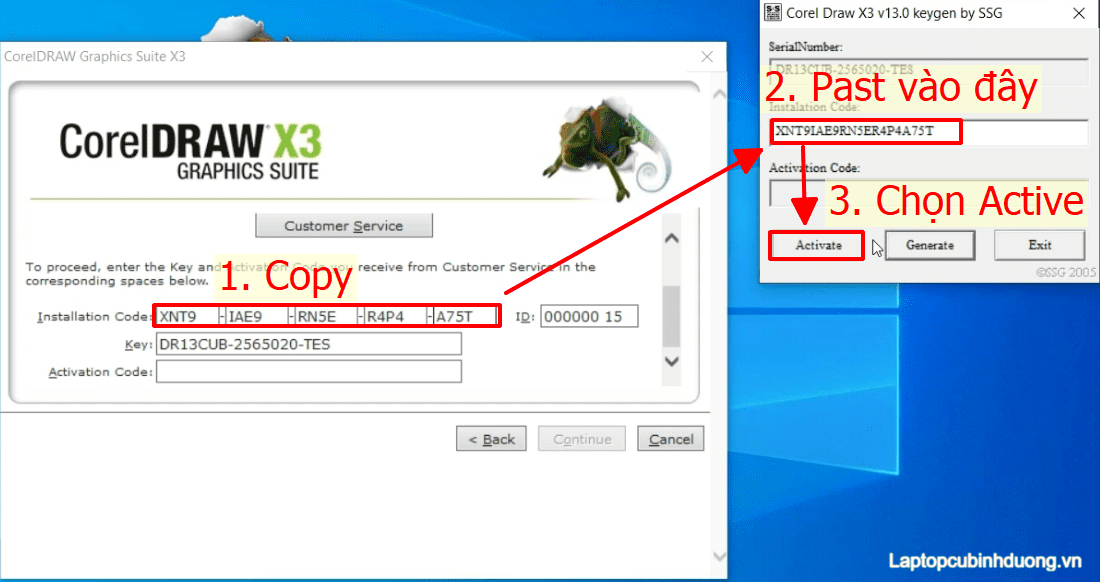Click the "Activation Code:" label in CorelDRAW

[100, 372]
